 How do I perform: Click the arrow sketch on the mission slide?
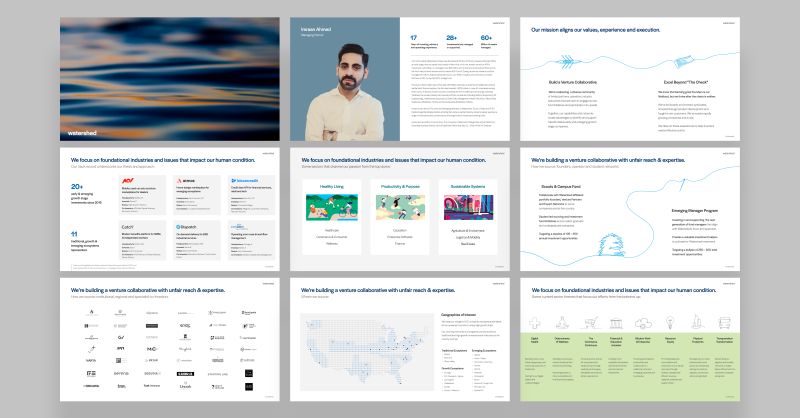[x=567, y=62]
